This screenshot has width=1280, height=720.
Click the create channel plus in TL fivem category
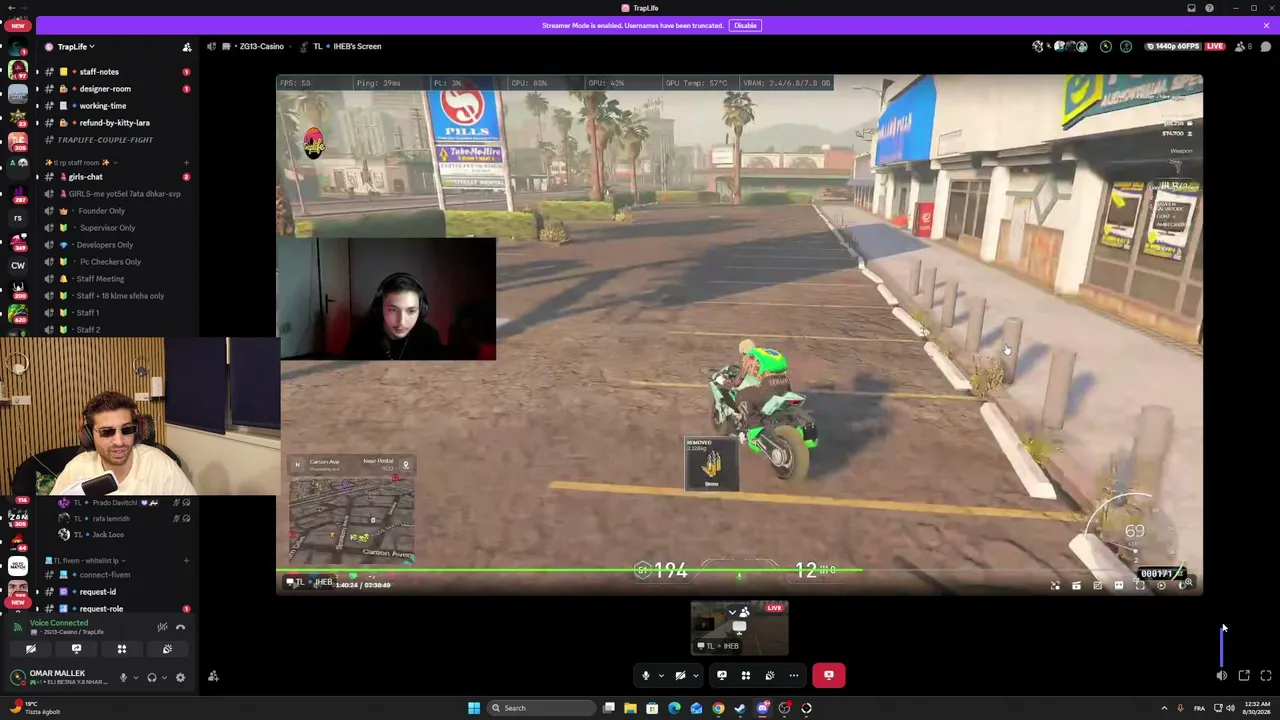186,561
